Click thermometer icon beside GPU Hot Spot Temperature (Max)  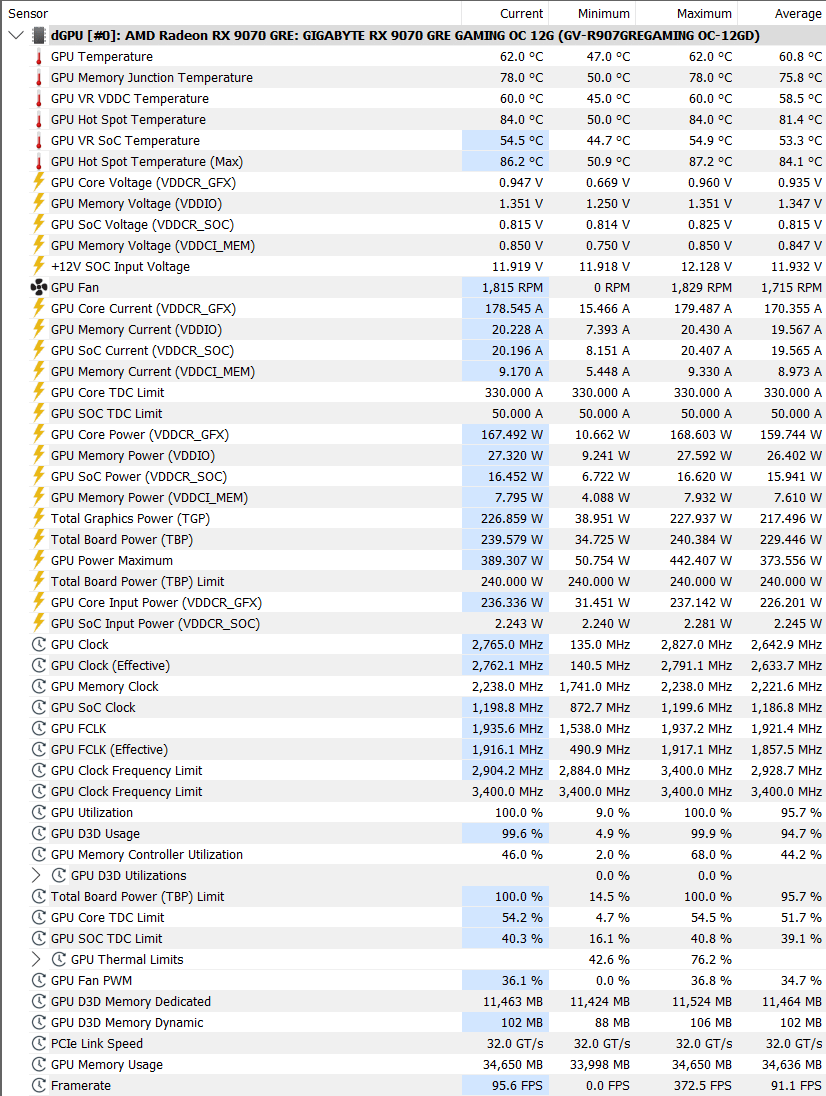point(39,161)
